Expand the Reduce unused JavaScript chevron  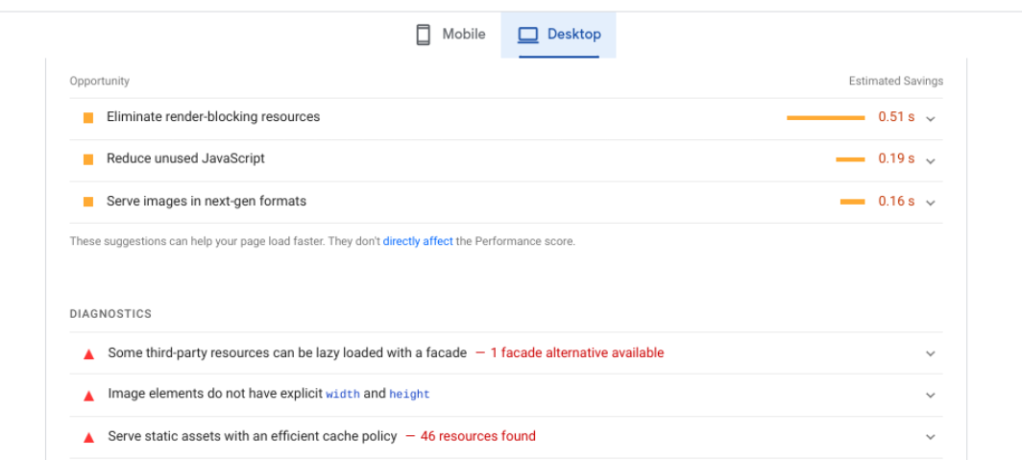click(x=930, y=160)
